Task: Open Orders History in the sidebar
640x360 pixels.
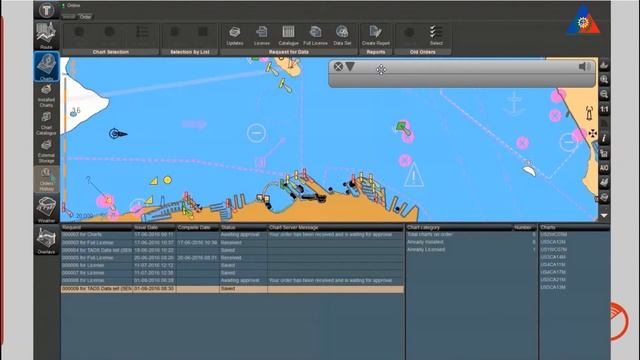Action: [46, 179]
